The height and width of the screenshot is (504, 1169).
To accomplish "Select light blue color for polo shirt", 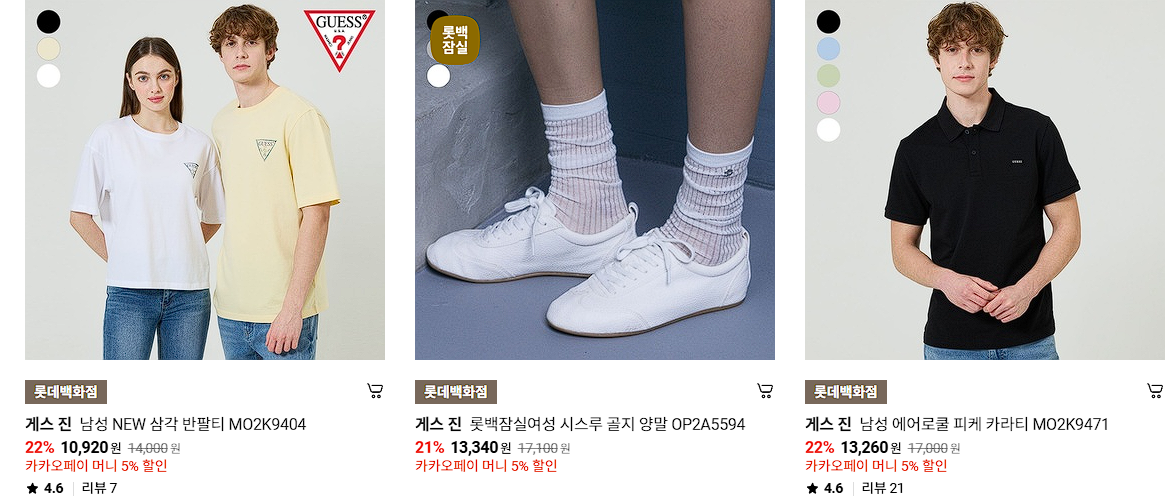I will [828, 49].
